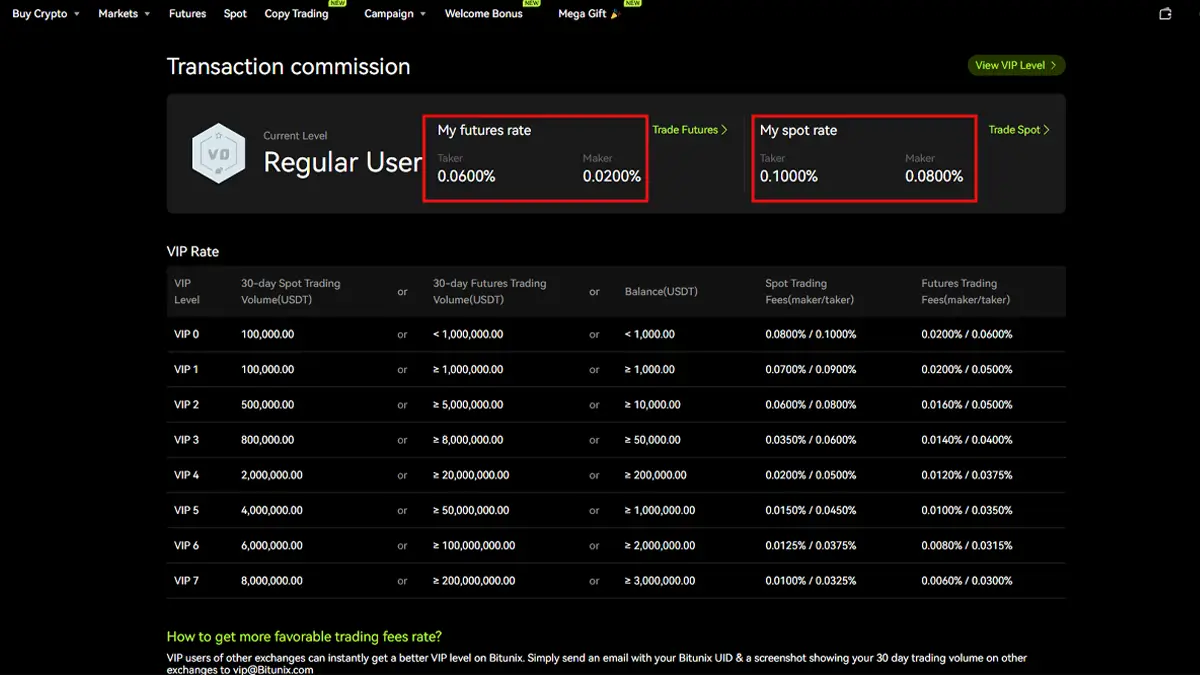Image resolution: width=1200 pixels, height=675 pixels.
Task: Click the futures taker rate 0.0600%
Action: 466,176
